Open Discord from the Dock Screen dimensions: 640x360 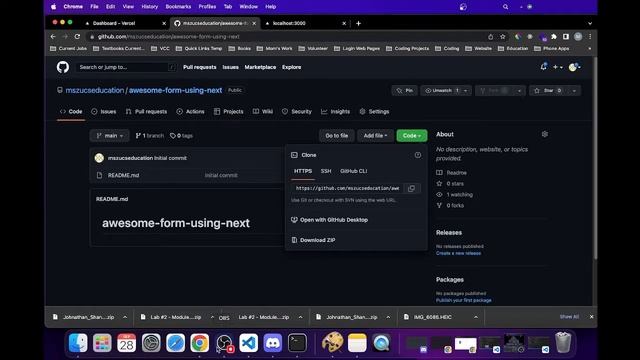[273, 342]
